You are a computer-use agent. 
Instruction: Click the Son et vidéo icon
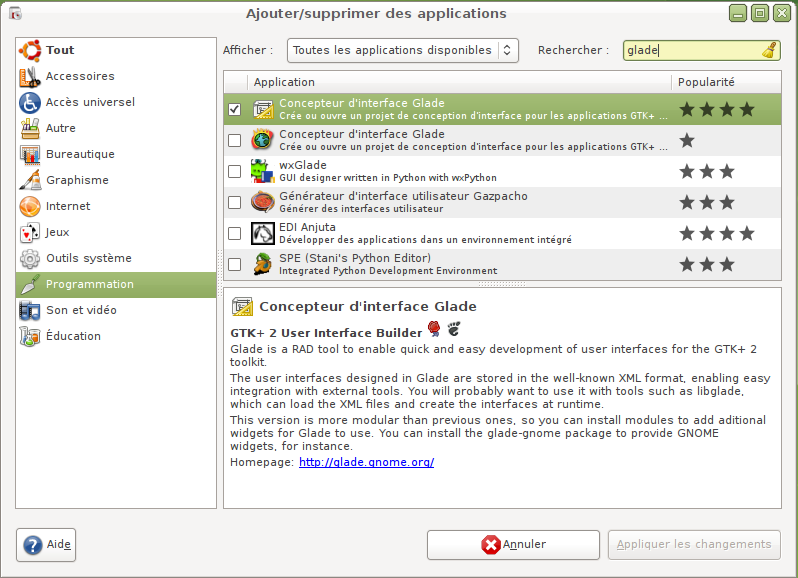click(30, 310)
